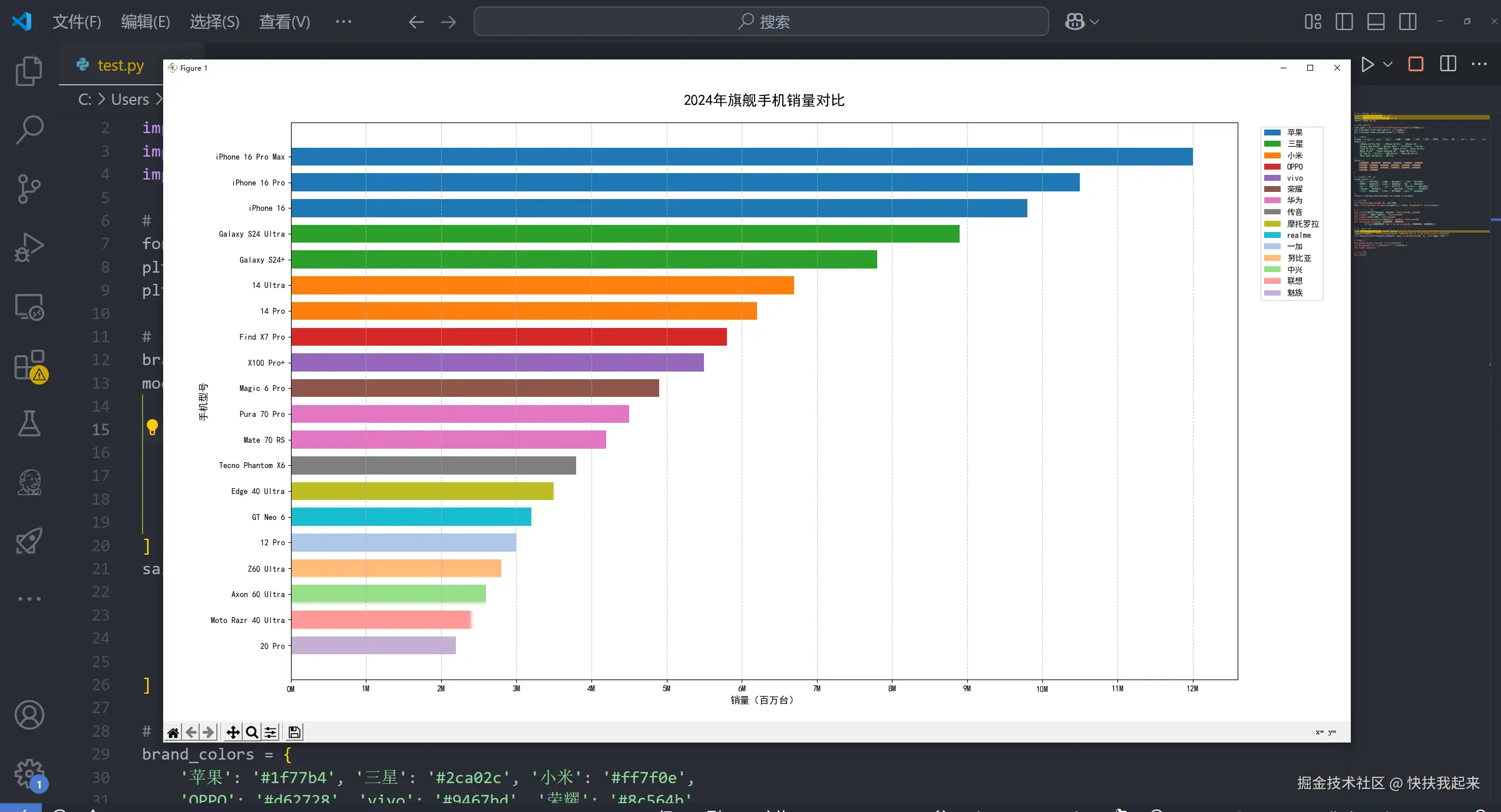This screenshot has width=1501, height=812.
Task: Open the Source Control view
Action: 29,188
